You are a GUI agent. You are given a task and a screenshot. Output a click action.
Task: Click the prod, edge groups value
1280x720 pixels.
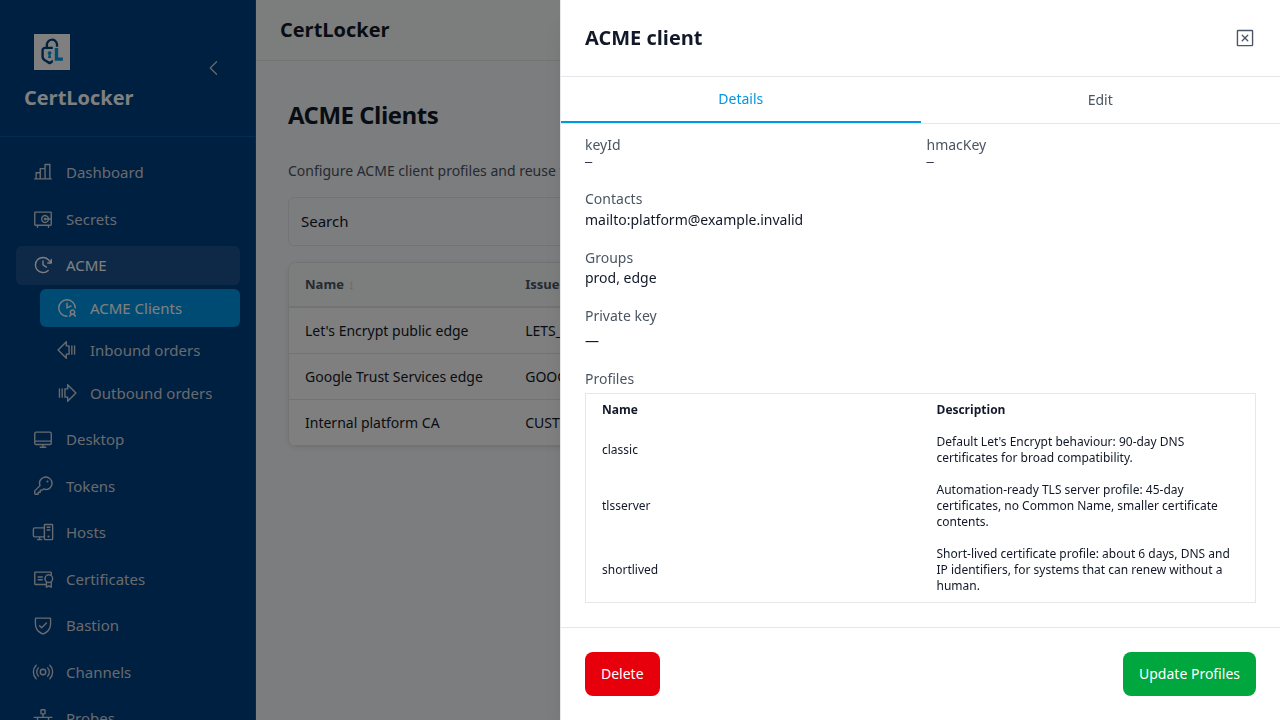tap(621, 278)
